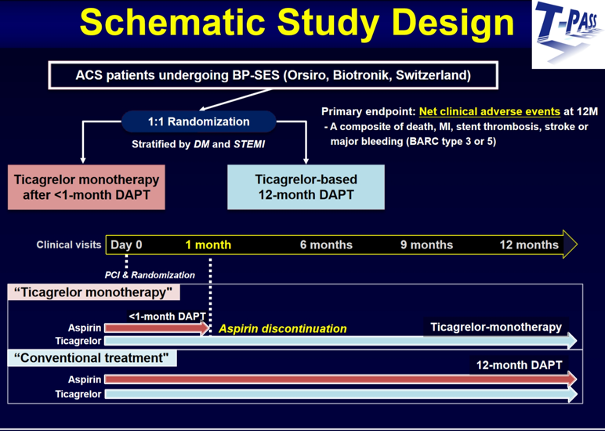The height and width of the screenshot is (432, 606).
Task: Select 'major bleeding (BARC type 3 or 5)' text
Action: coord(413,141)
